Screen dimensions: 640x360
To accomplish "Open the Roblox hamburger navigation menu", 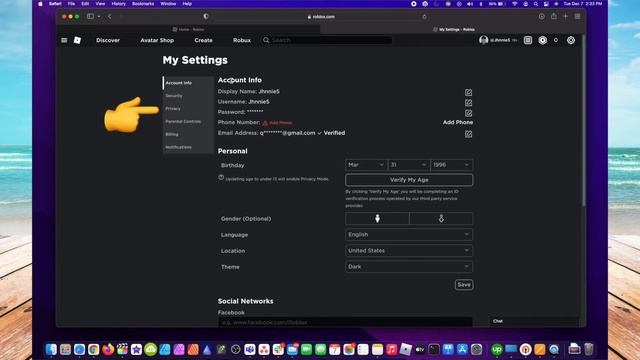I will (x=64, y=40).
